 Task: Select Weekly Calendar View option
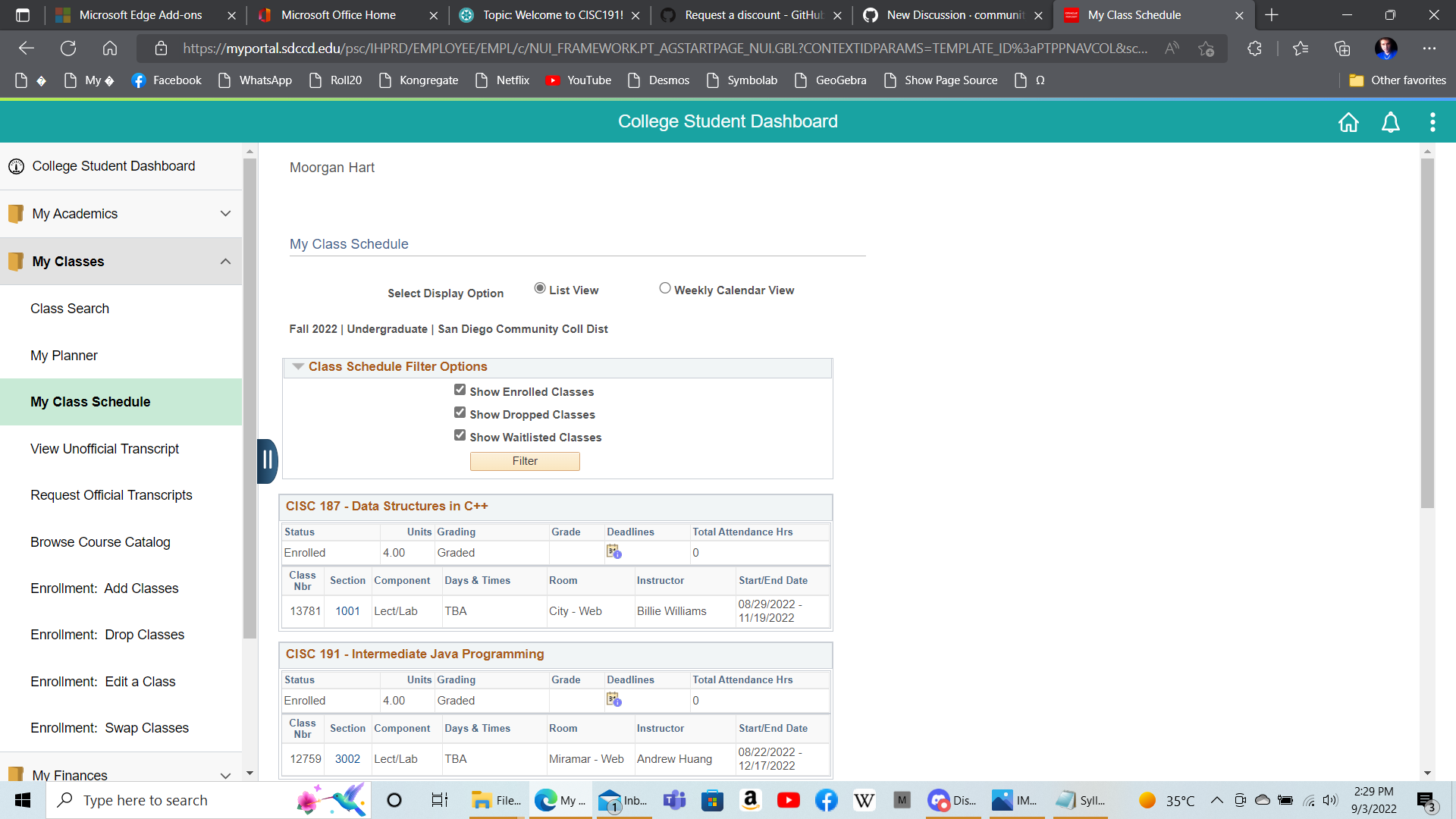(x=665, y=288)
